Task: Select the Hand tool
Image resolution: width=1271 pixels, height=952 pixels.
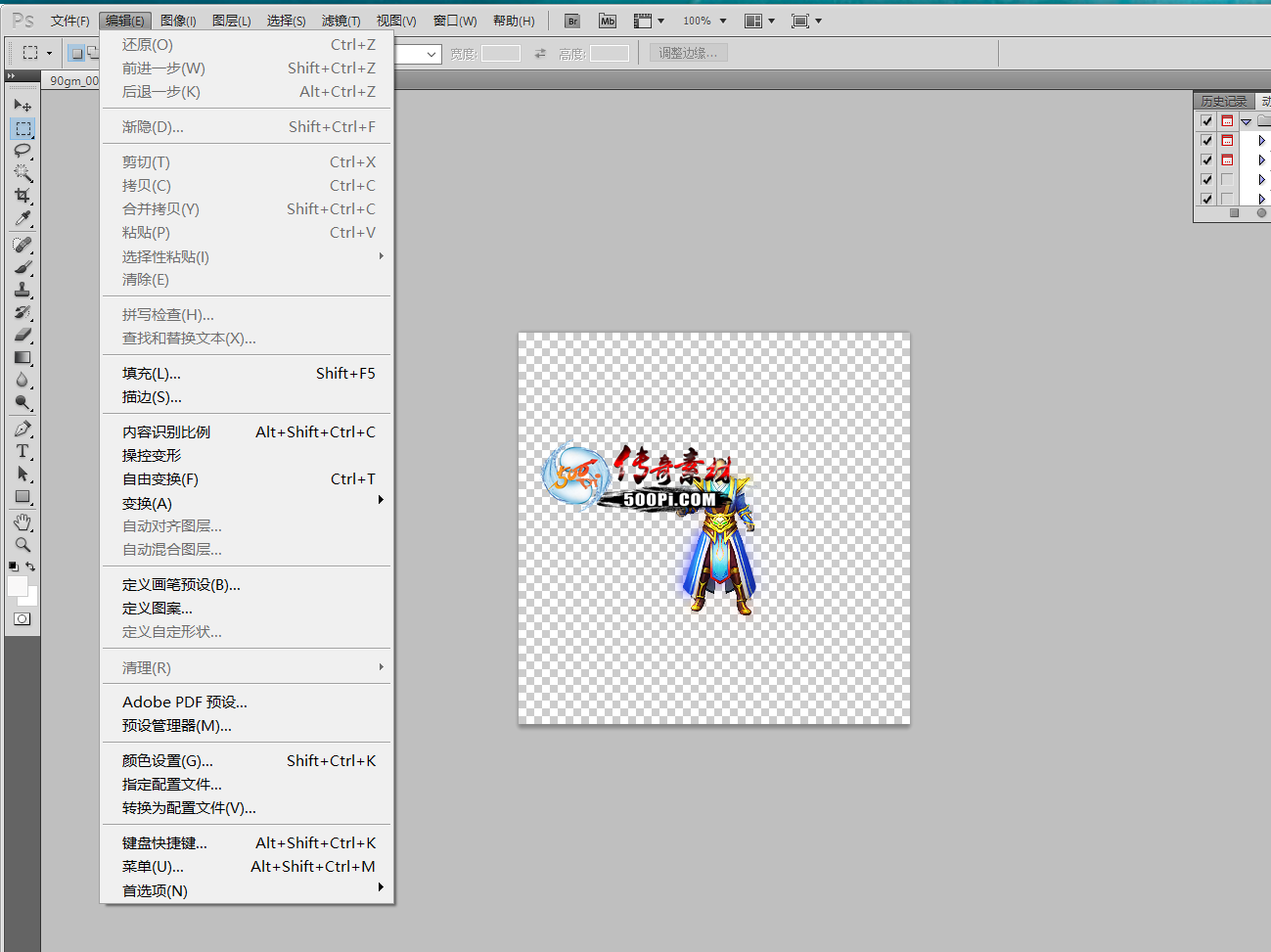Action: click(x=23, y=522)
